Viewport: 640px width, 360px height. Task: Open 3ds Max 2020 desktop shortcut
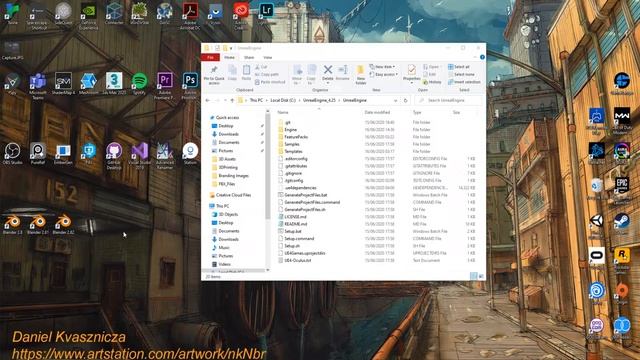[114, 84]
